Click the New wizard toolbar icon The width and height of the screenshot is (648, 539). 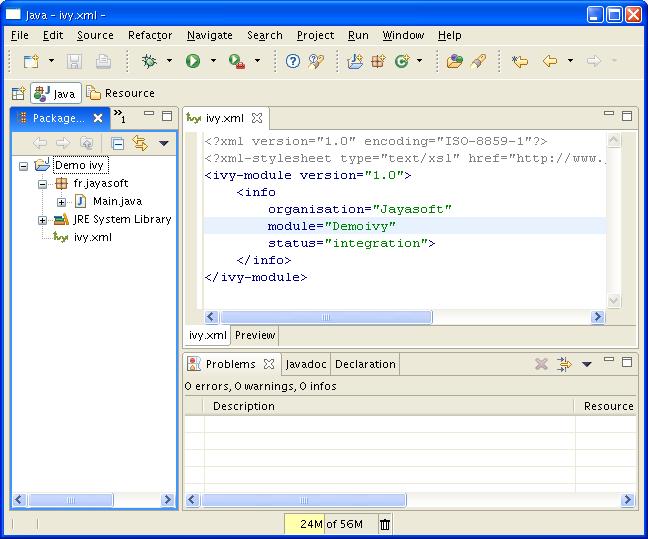(30, 61)
